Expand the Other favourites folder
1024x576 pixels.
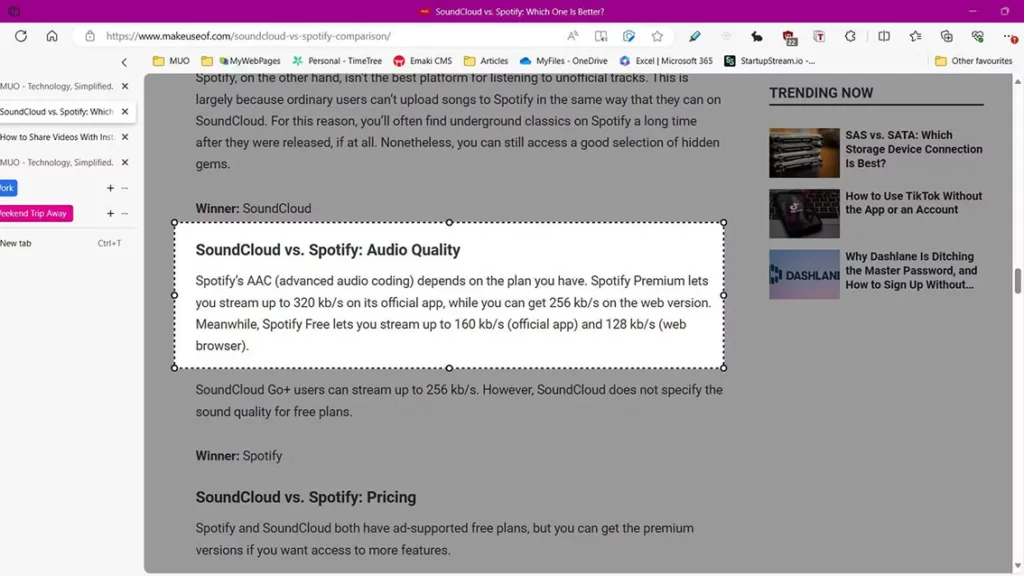tap(974, 61)
